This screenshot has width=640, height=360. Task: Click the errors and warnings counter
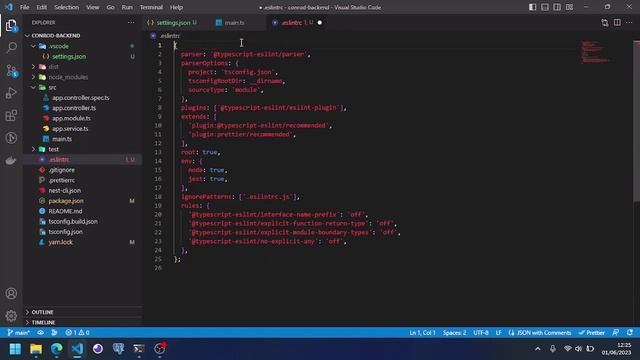pyautogui.click(x=77, y=333)
